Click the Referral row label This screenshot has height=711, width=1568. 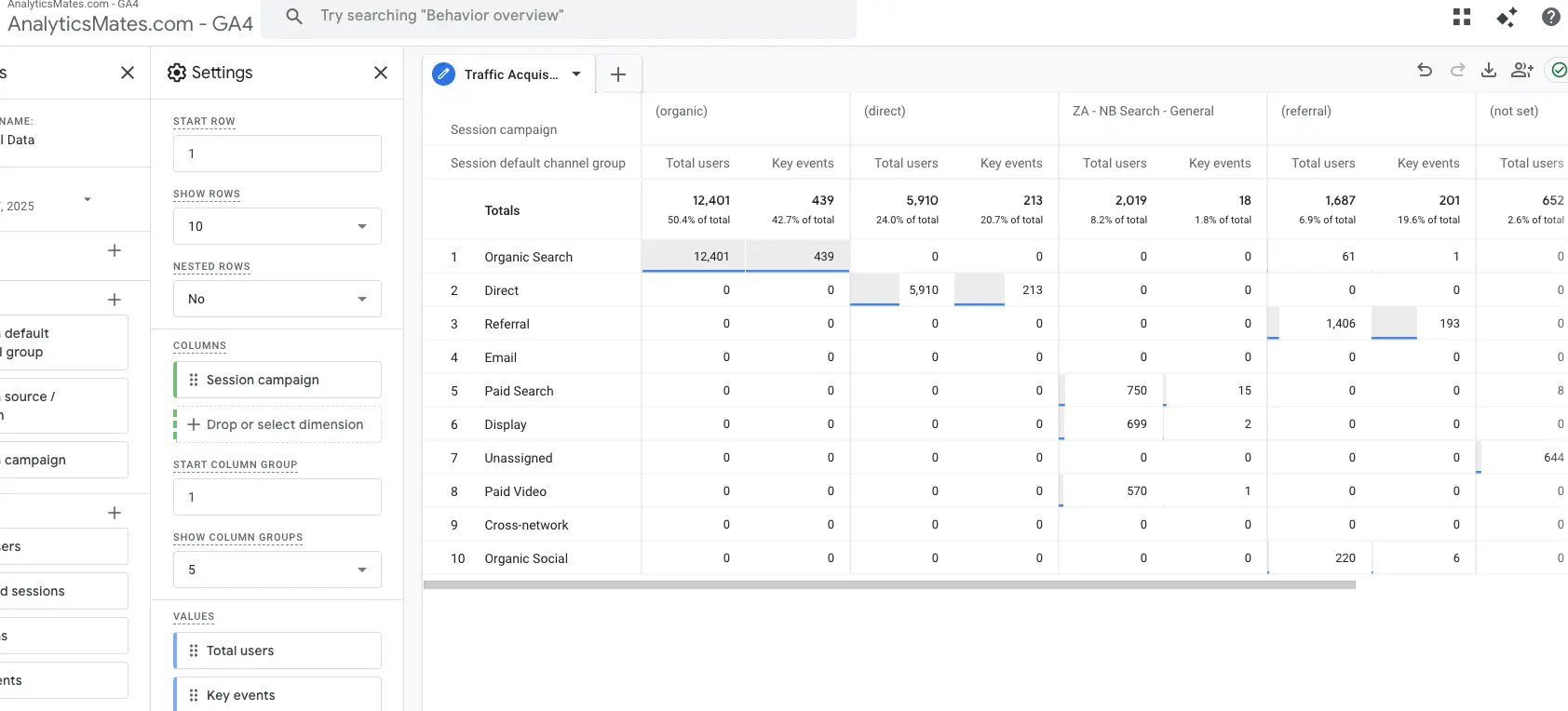pyautogui.click(x=507, y=324)
